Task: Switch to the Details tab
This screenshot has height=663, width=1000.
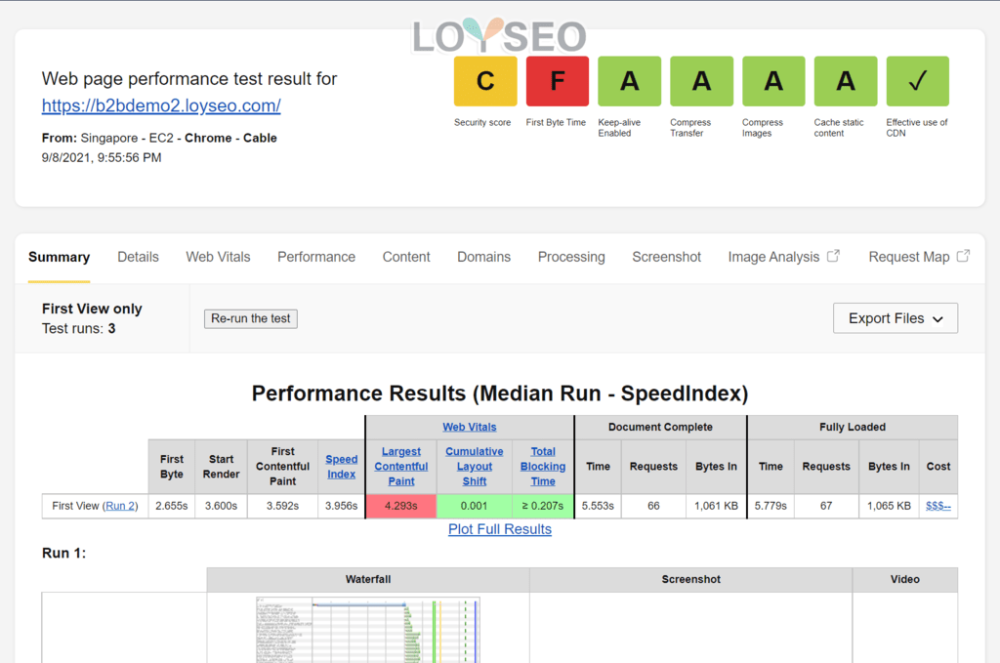Action: (138, 257)
